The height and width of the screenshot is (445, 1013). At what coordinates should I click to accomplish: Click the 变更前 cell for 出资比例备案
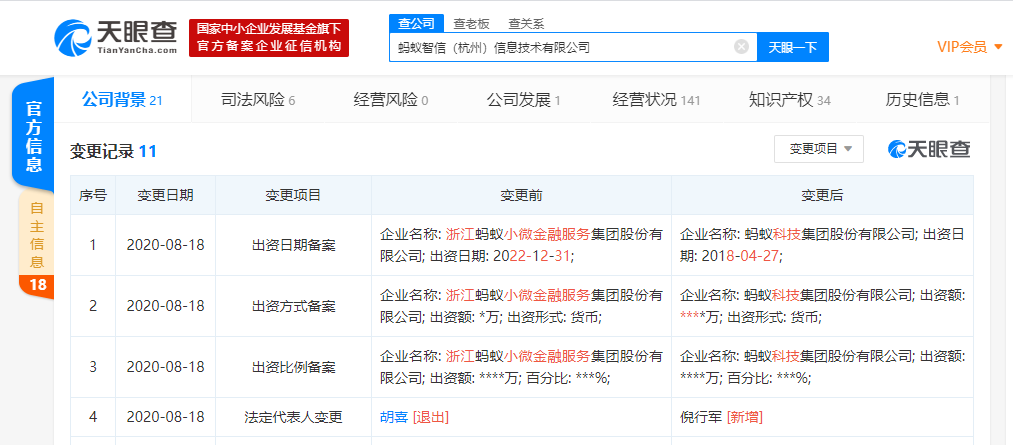click(x=521, y=367)
